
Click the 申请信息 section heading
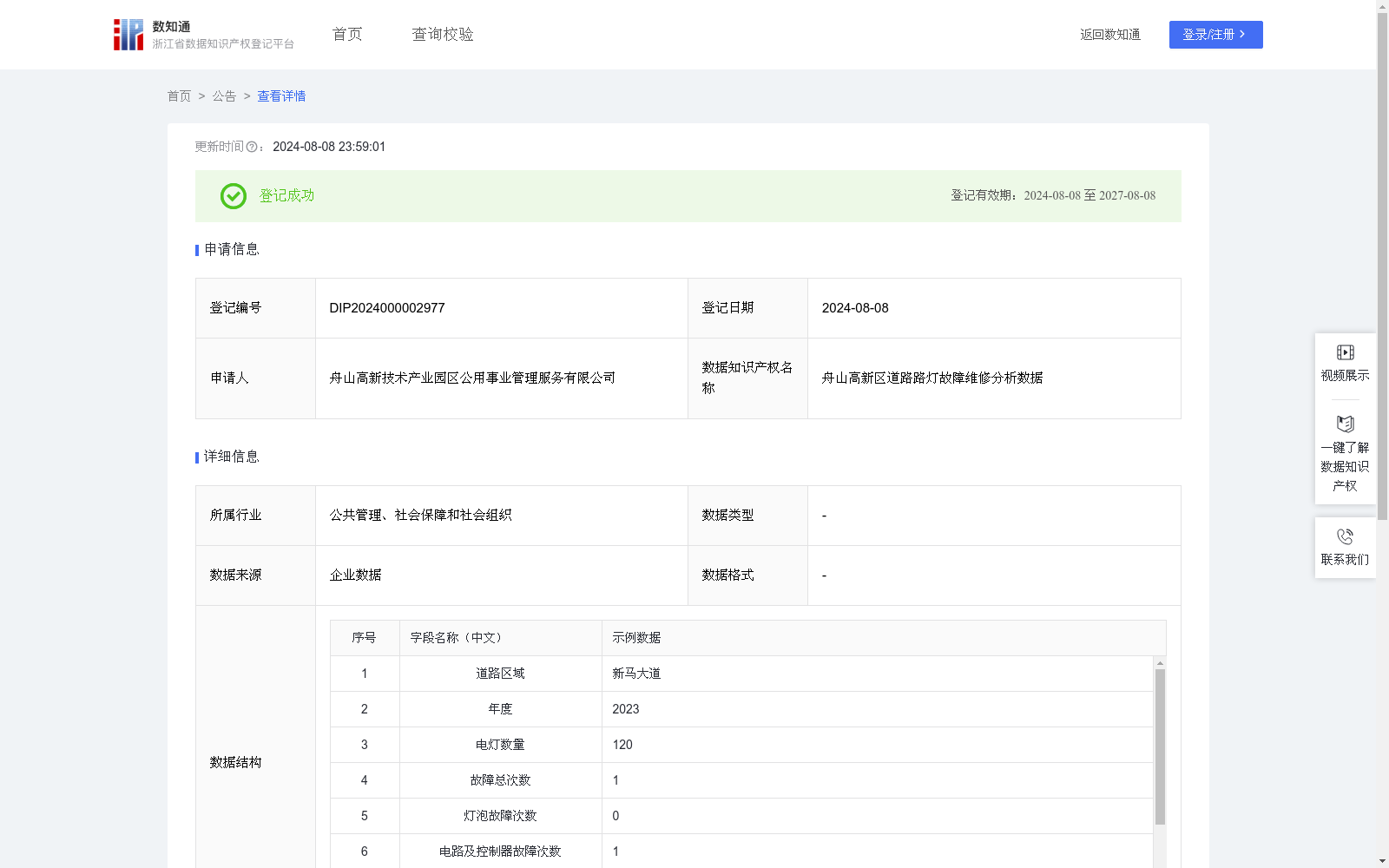click(232, 250)
